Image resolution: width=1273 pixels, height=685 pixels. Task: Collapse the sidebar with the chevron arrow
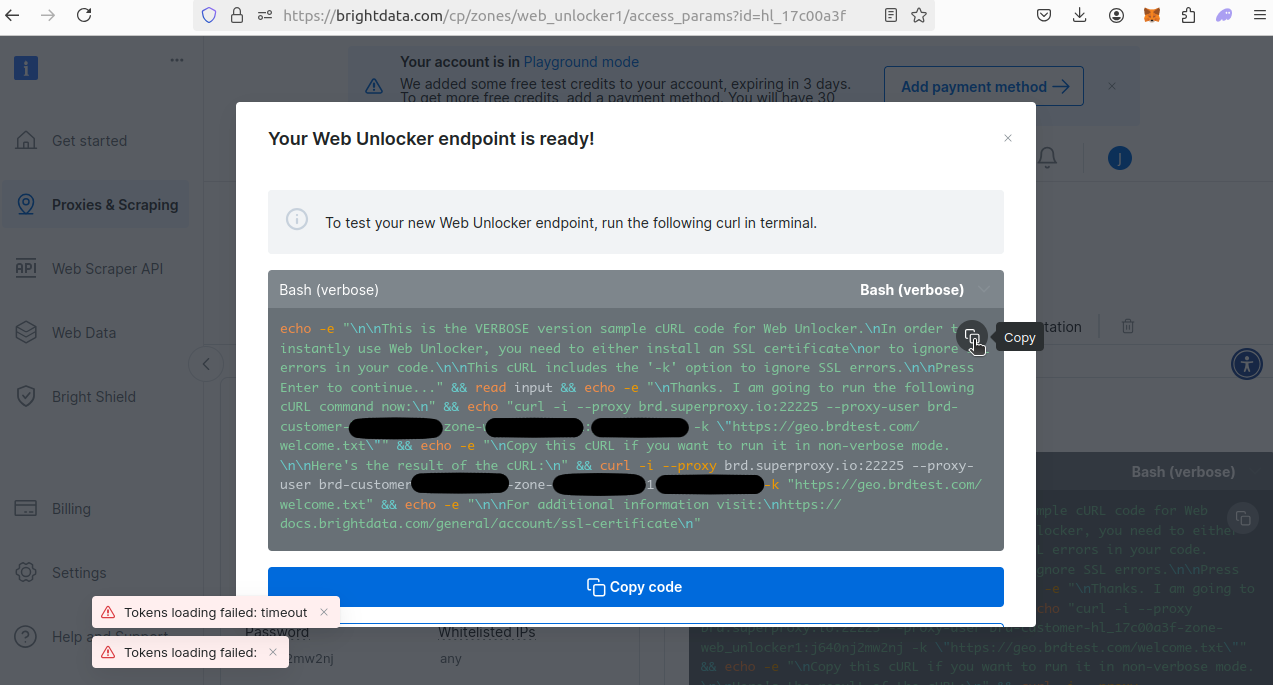click(206, 363)
